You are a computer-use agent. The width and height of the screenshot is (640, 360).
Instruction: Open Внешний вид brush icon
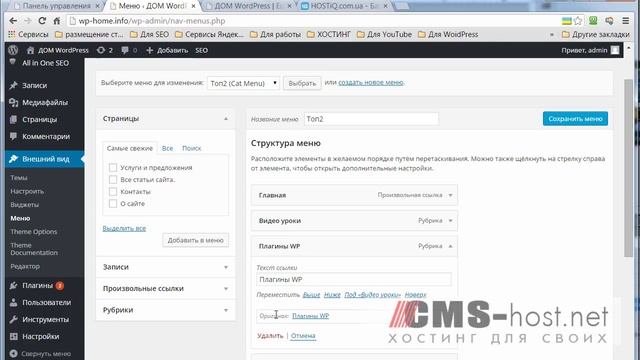13,159
